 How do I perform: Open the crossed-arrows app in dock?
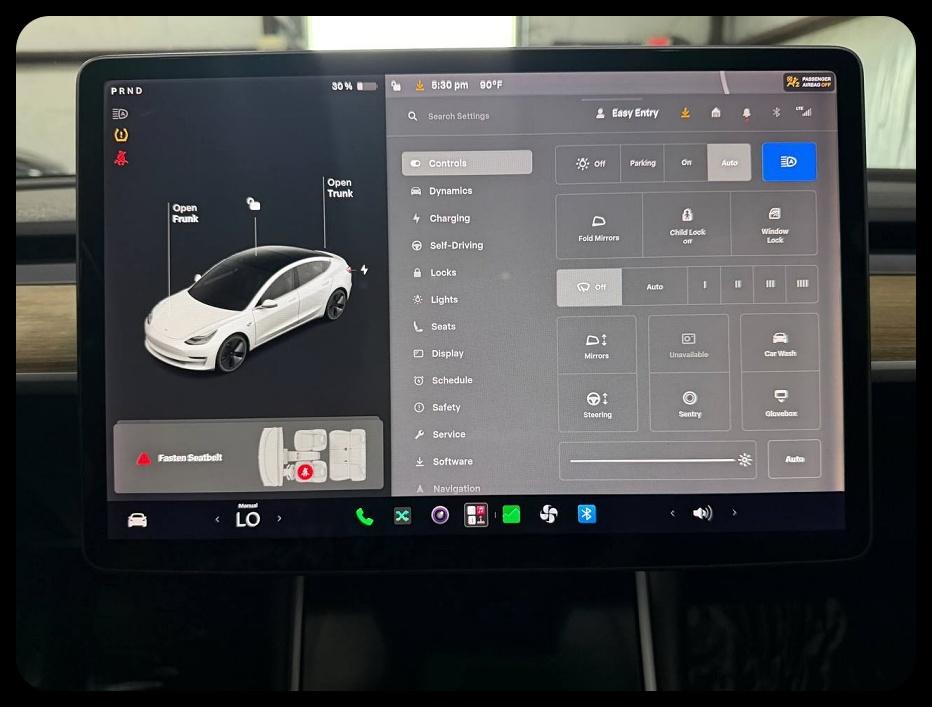coord(402,516)
